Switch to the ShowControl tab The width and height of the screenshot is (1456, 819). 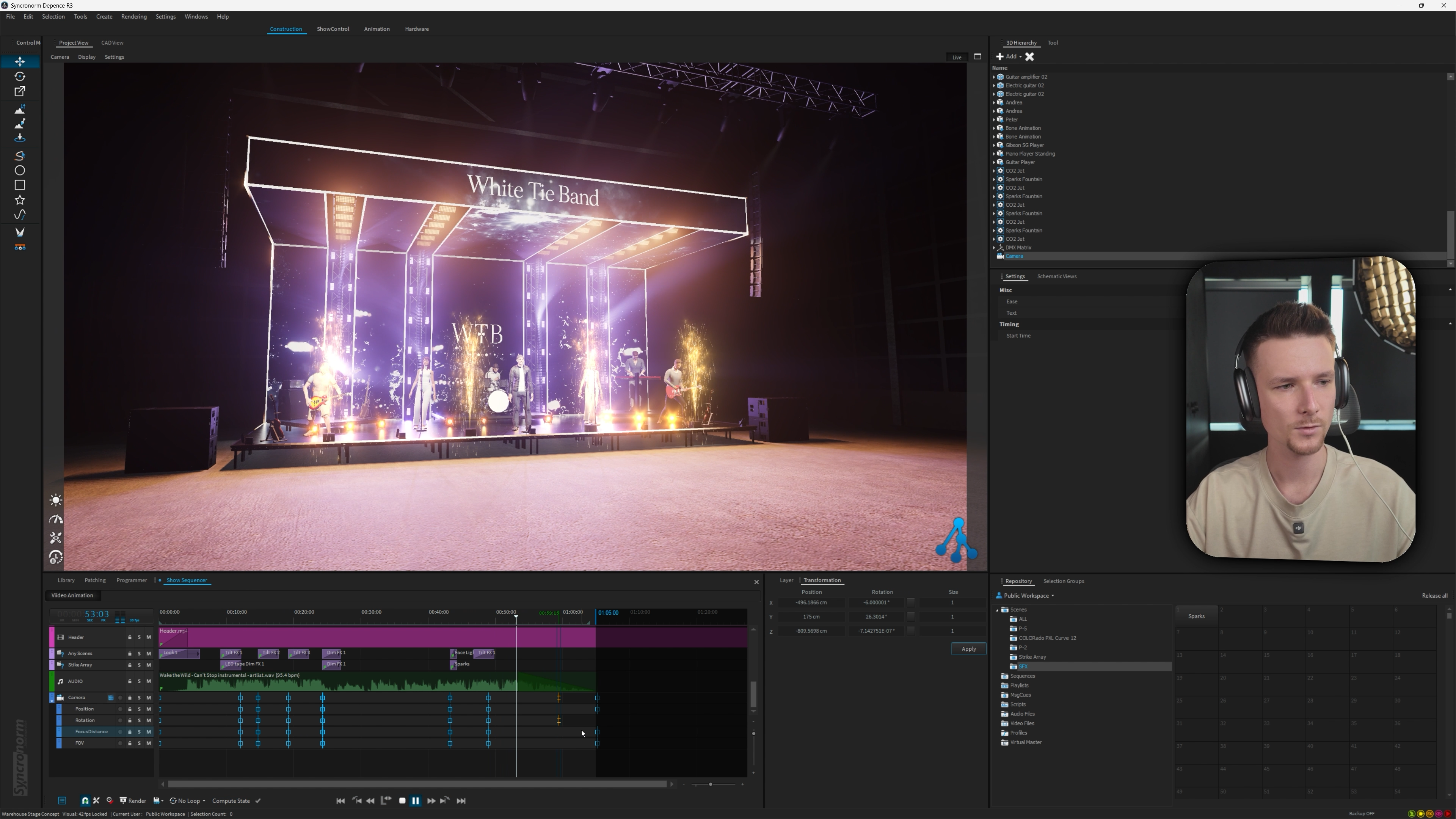tap(333, 29)
